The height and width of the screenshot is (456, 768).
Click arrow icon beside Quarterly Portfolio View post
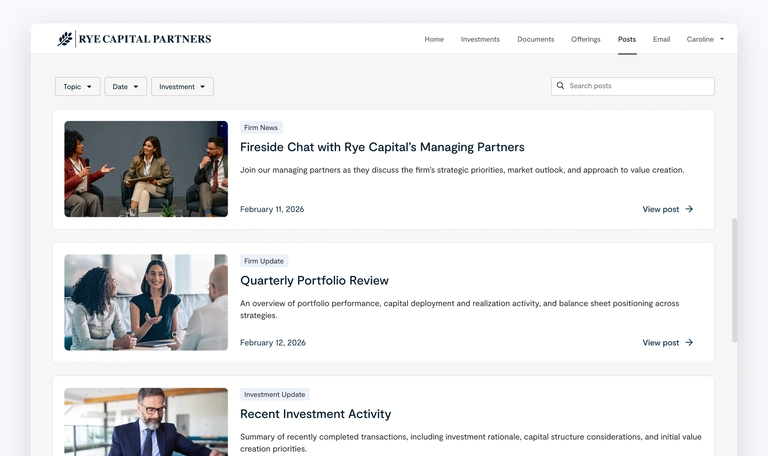click(689, 343)
